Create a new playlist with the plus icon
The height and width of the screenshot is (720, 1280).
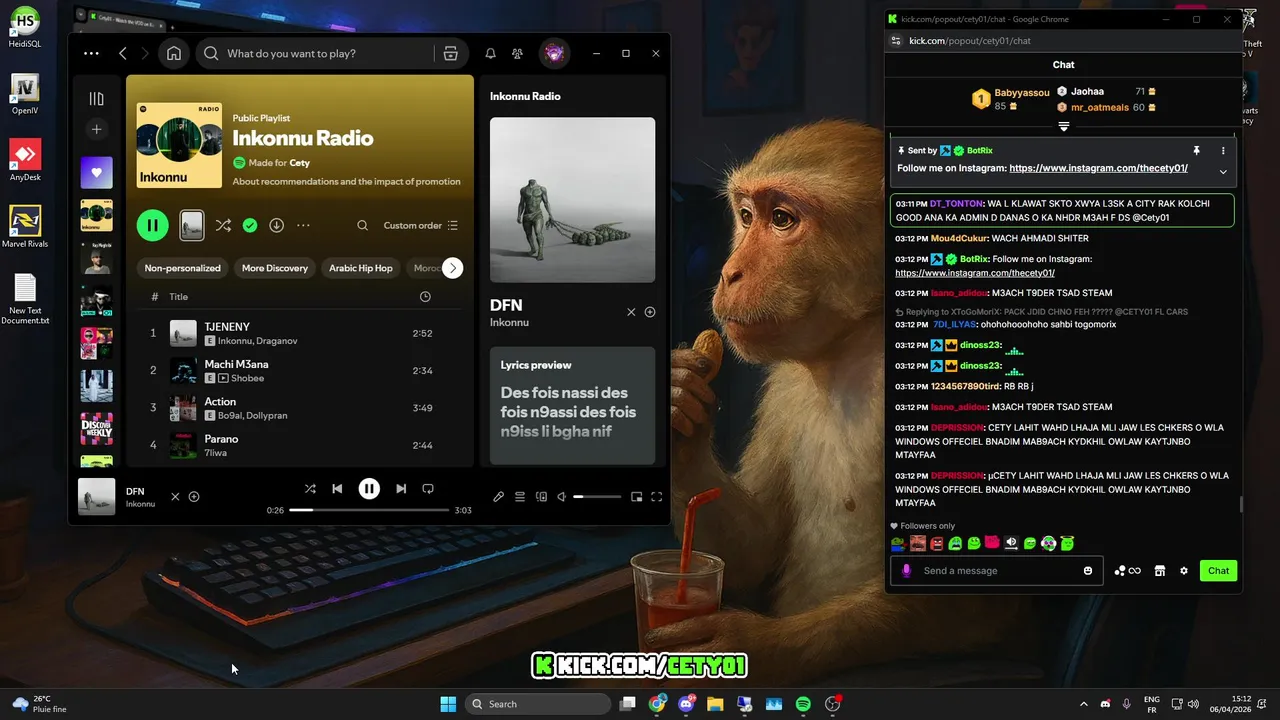[x=96, y=129]
